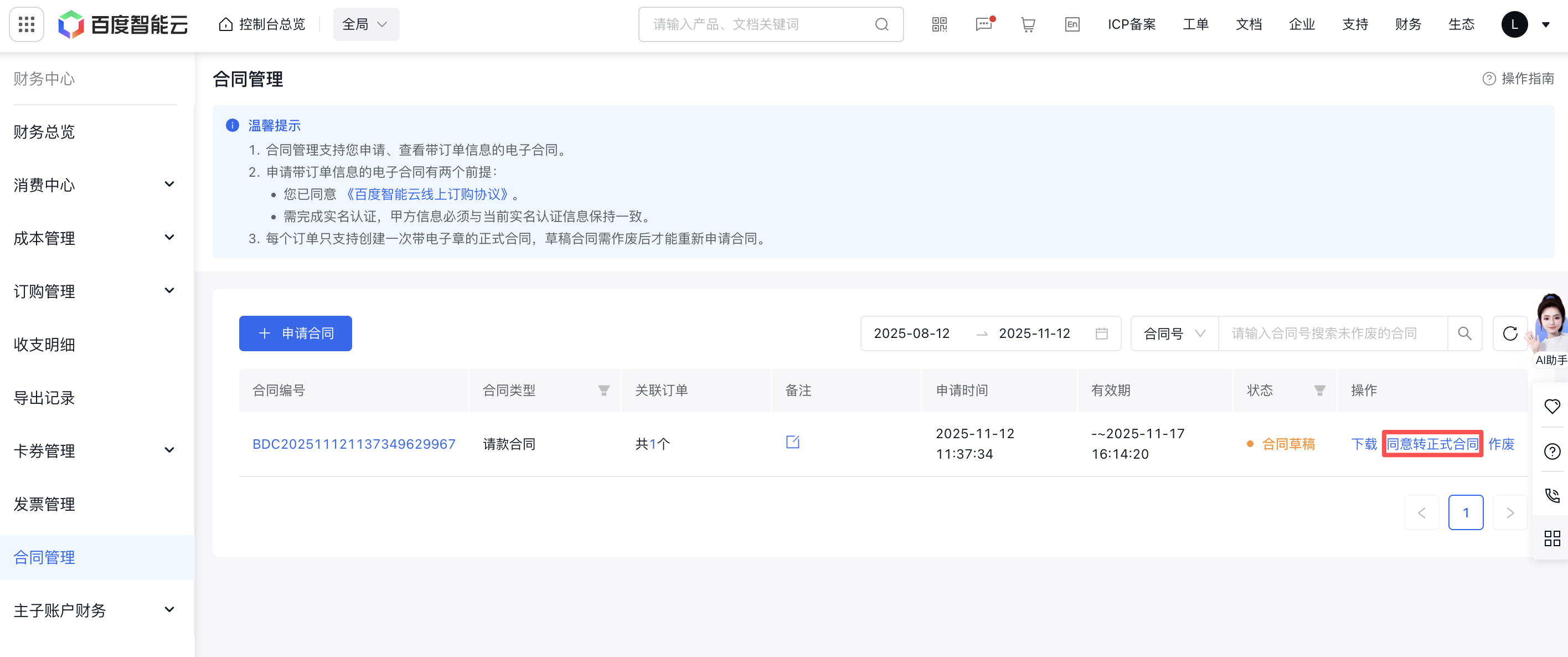The image size is (1568, 657).
Task: Refresh the contract list with the refresh icon
Action: tap(1510, 333)
